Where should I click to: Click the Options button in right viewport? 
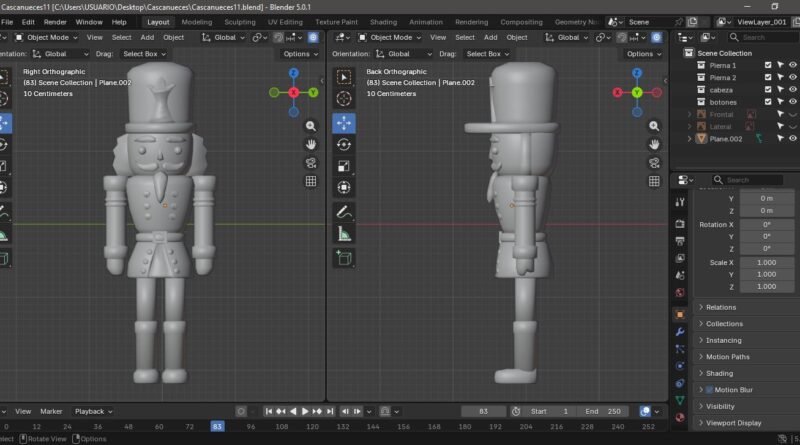pos(642,54)
